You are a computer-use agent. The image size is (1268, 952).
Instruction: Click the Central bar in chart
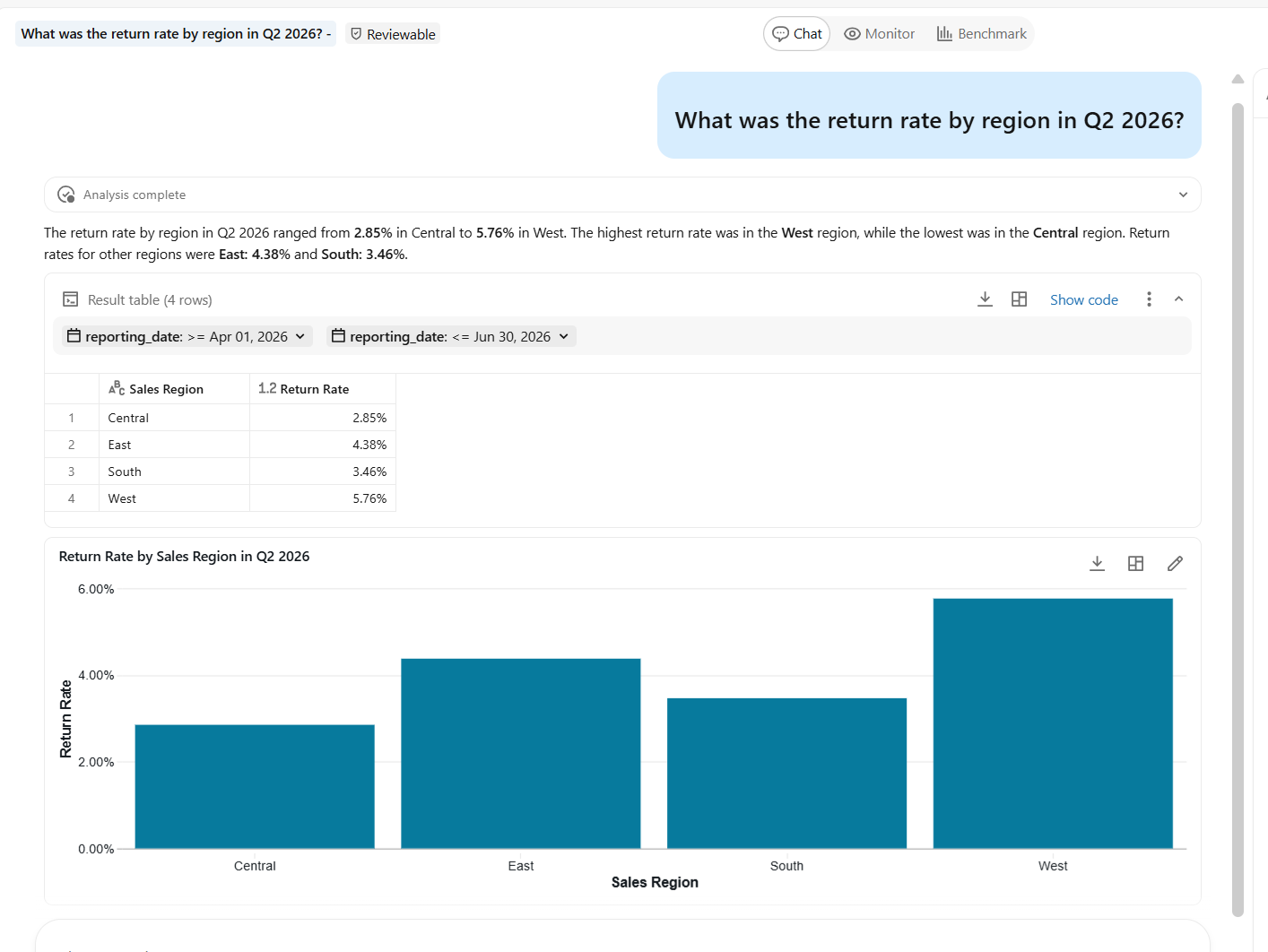point(255,786)
